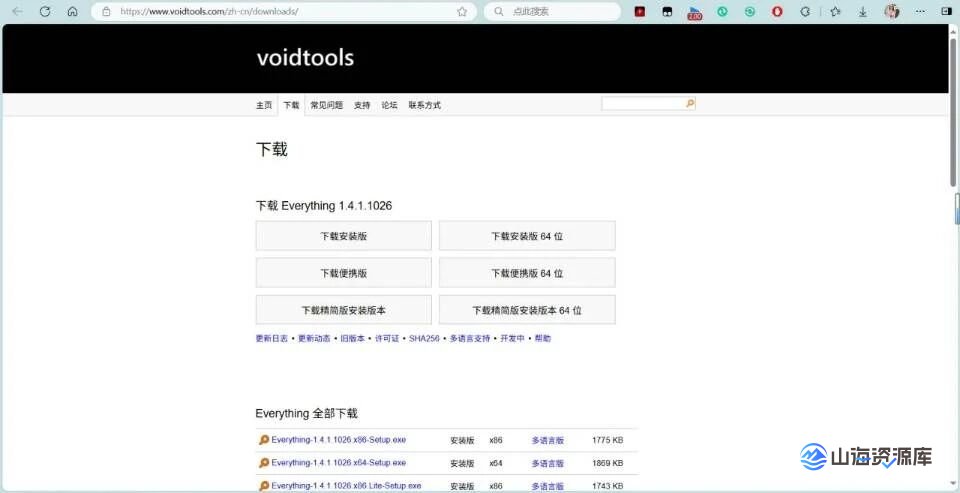Open the 主页 navigation tab

(264, 105)
